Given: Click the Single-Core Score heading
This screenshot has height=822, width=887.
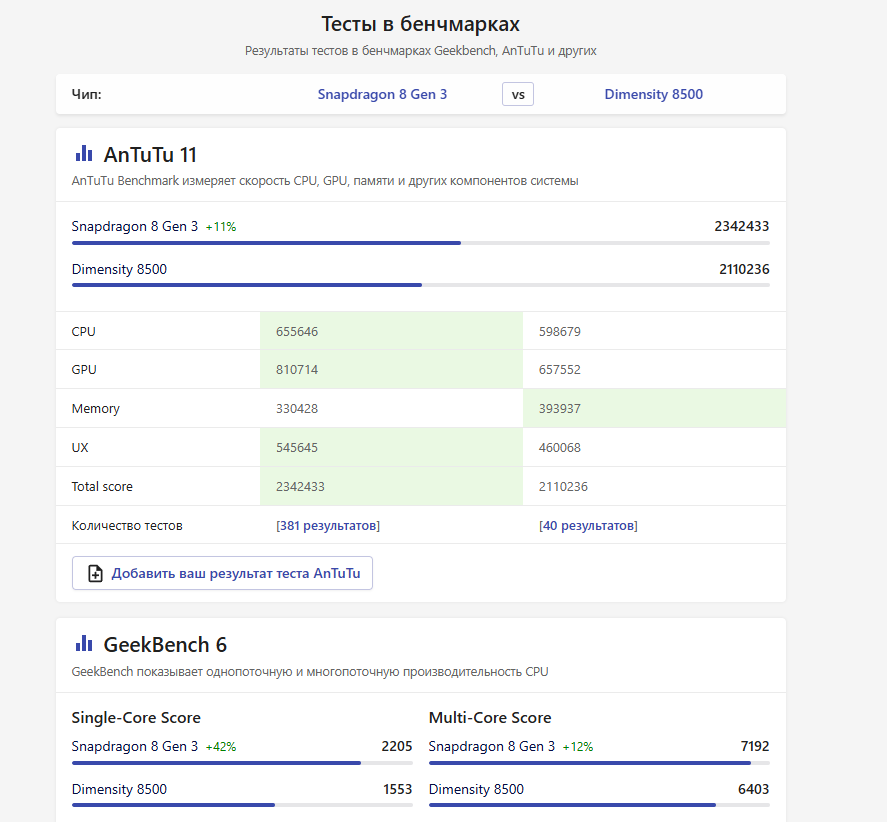Looking at the screenshot, I should [x=136, y=717].
